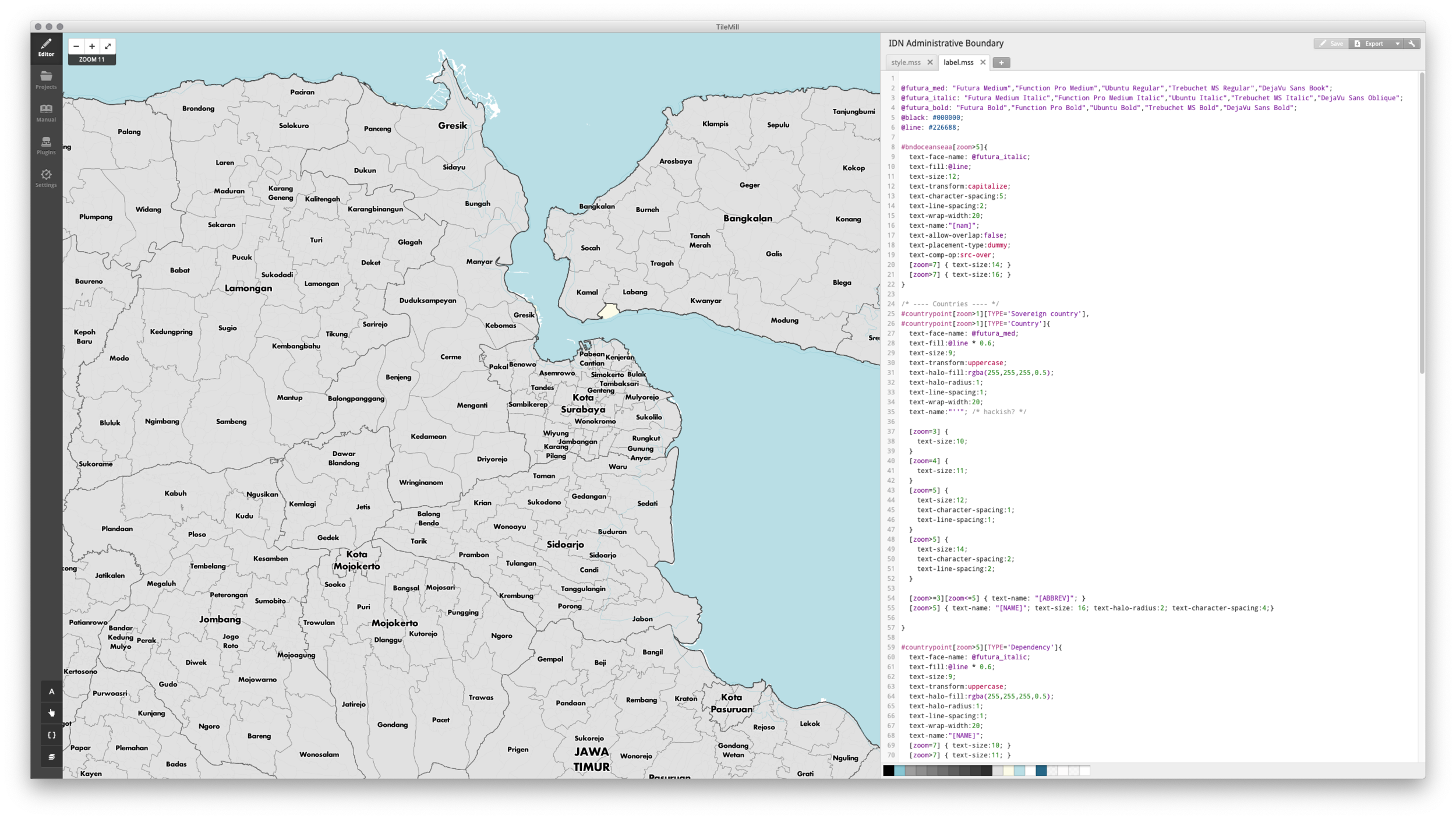Open project settings wrench
This screenshot has width=1456, height=819.
(x=1412, y=44)
